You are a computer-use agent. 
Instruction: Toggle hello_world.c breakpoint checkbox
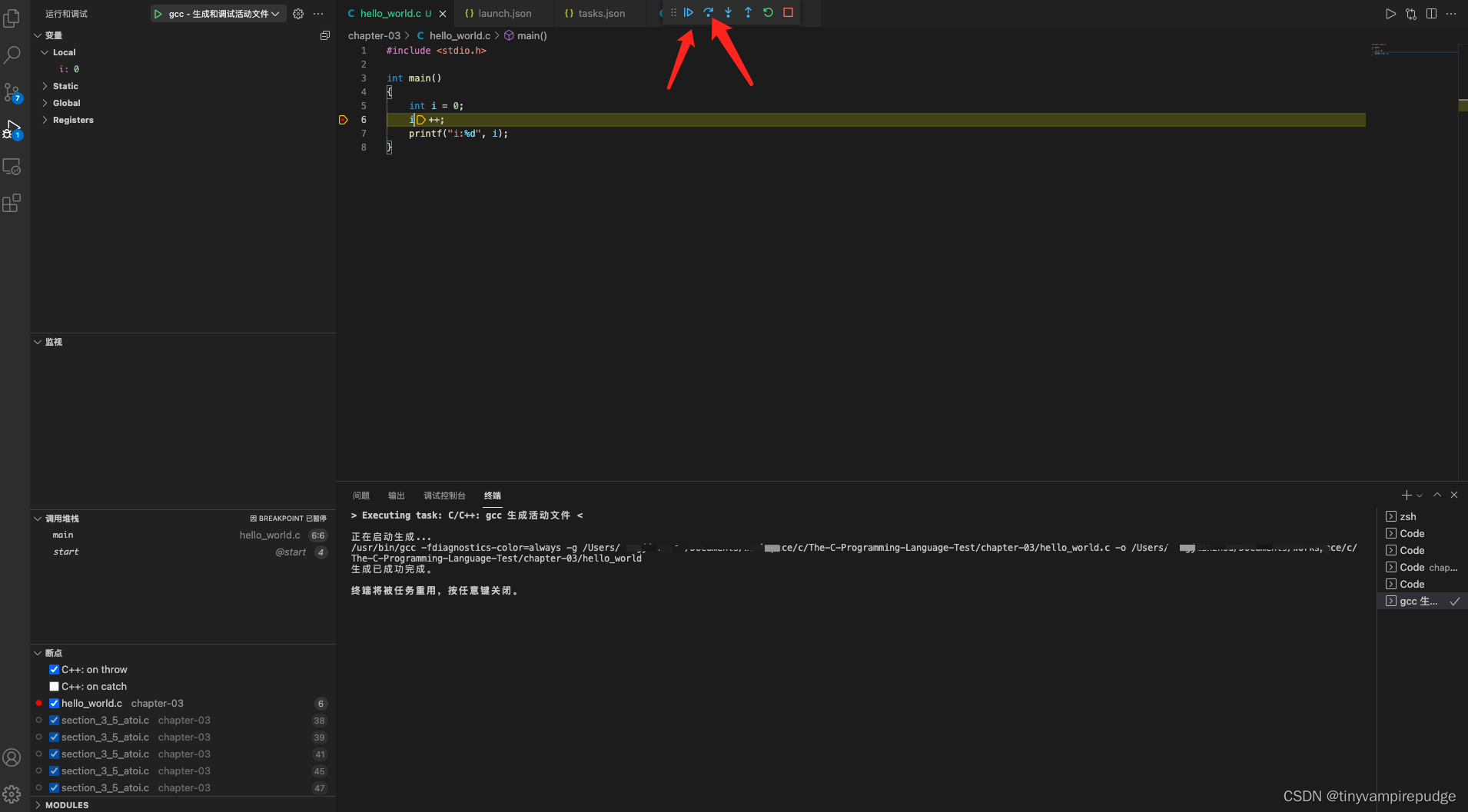coord(55,704)
